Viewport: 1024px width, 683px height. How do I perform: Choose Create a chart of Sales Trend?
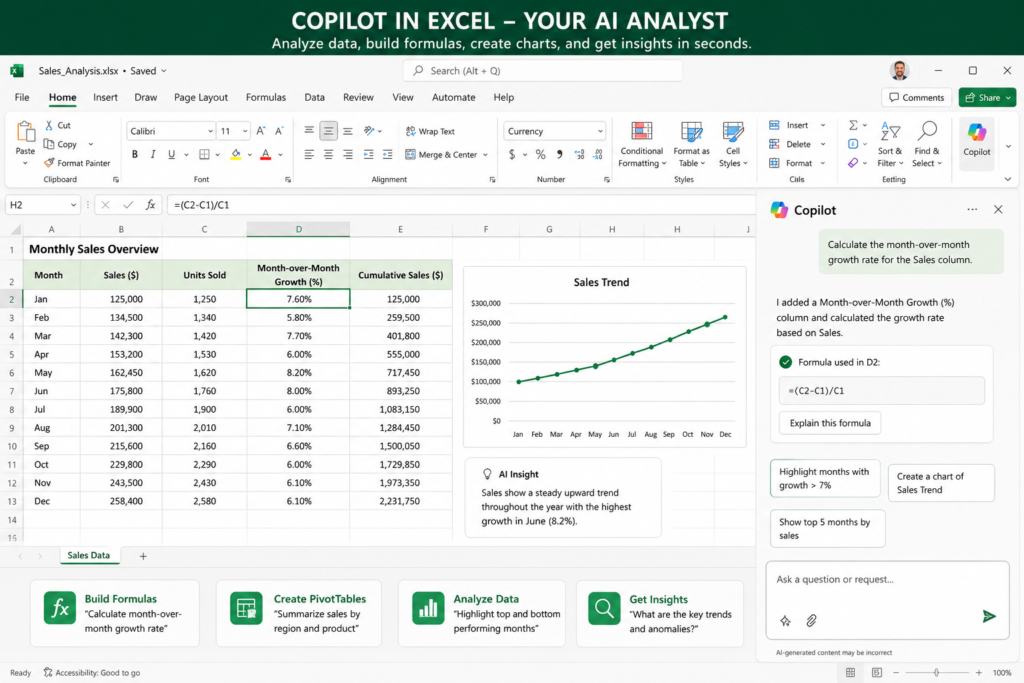coord(941,483)
